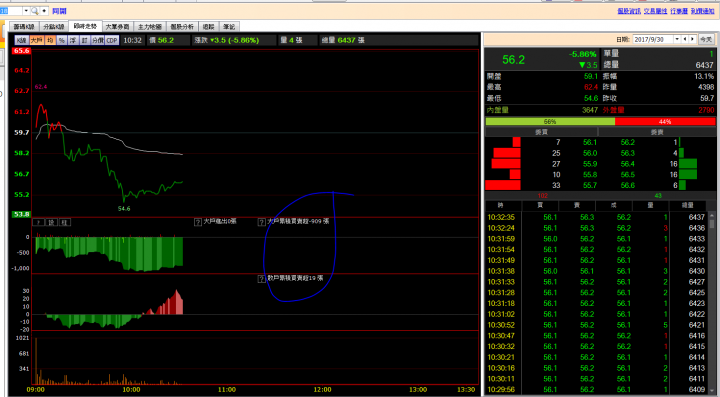Click bid price 55.7 in the order book
The width and height of the screenshot is (720, 397).
tap(590, 185)
